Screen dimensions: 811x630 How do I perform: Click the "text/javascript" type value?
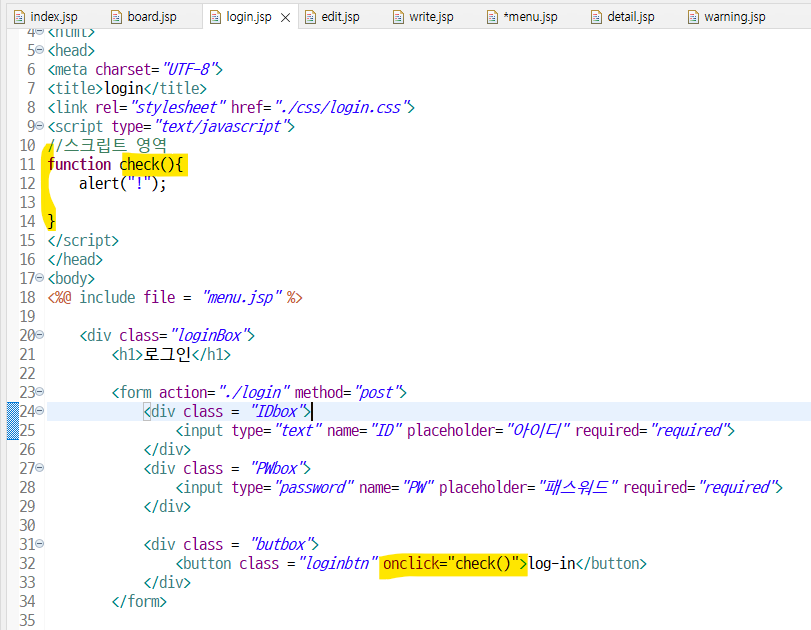point(221,126)
